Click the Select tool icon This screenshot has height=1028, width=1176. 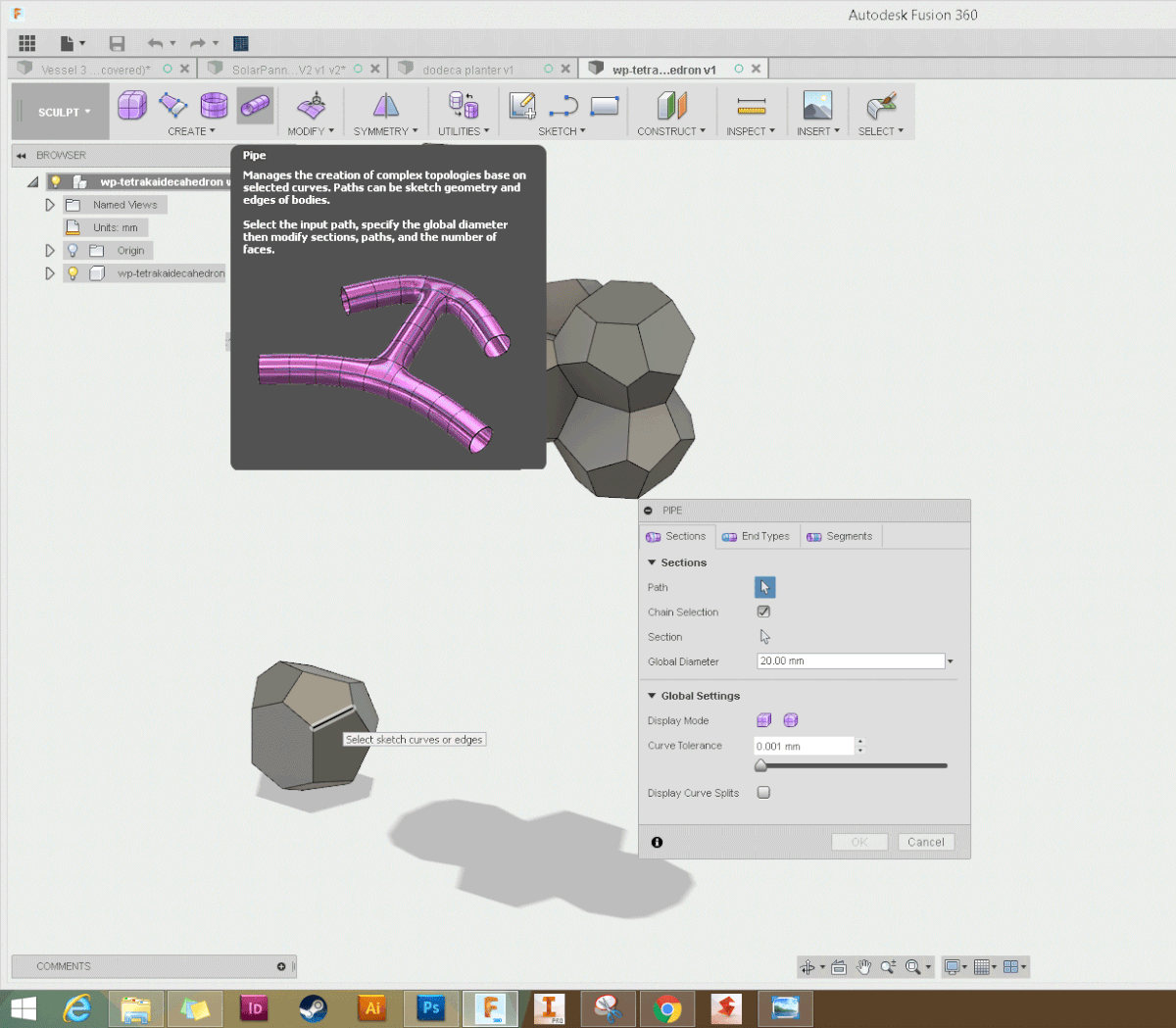(x=881, y=105)
